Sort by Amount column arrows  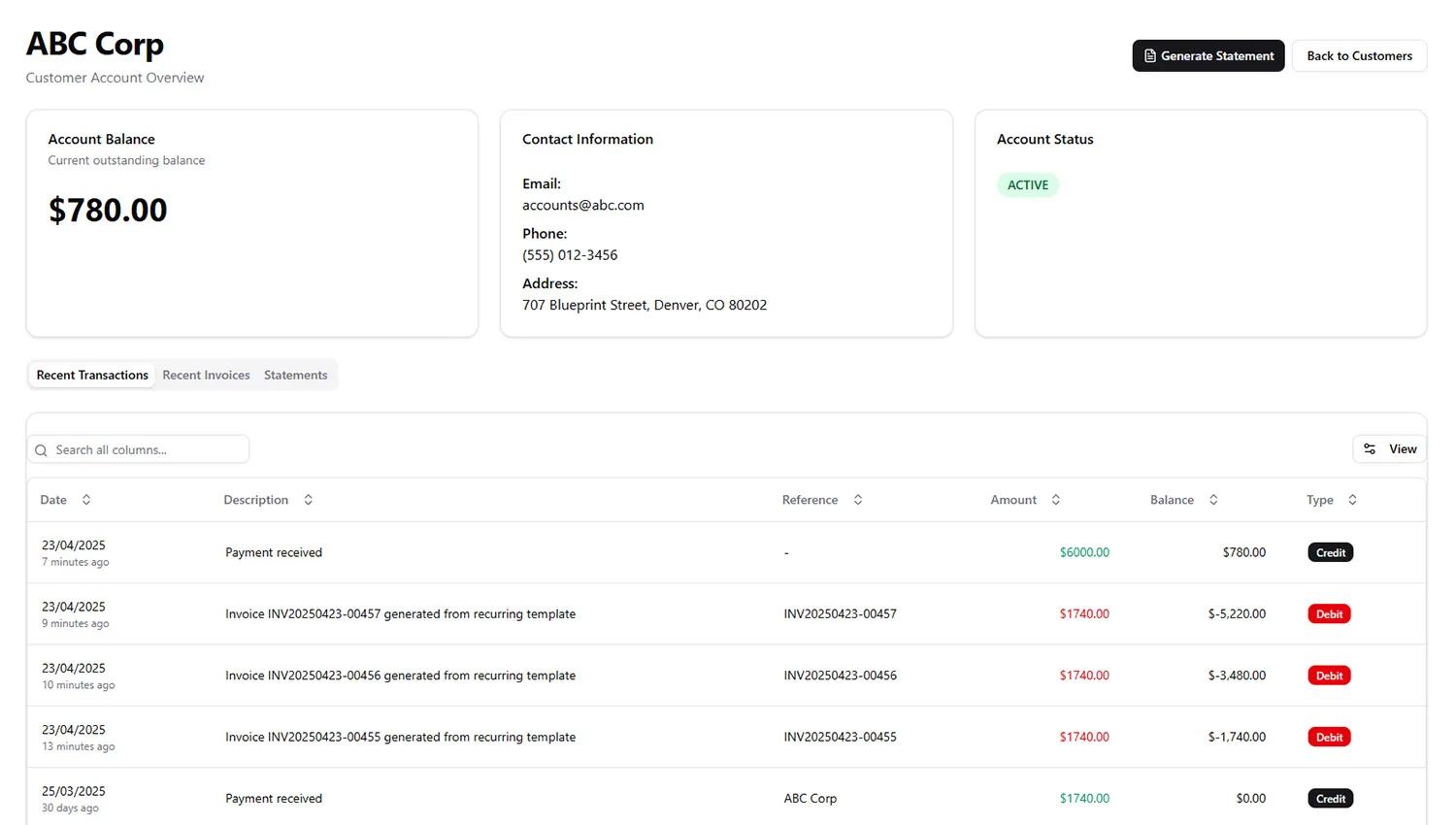1056,500
